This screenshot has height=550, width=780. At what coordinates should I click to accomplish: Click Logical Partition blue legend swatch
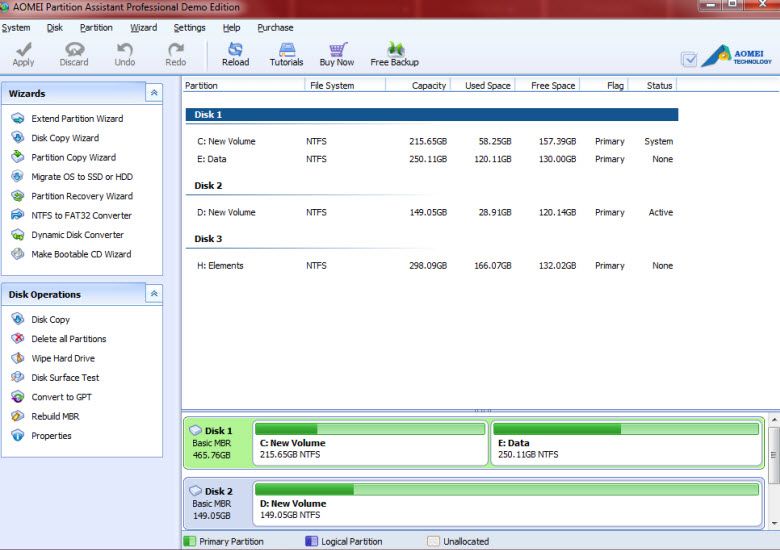(x=311, y=541)
